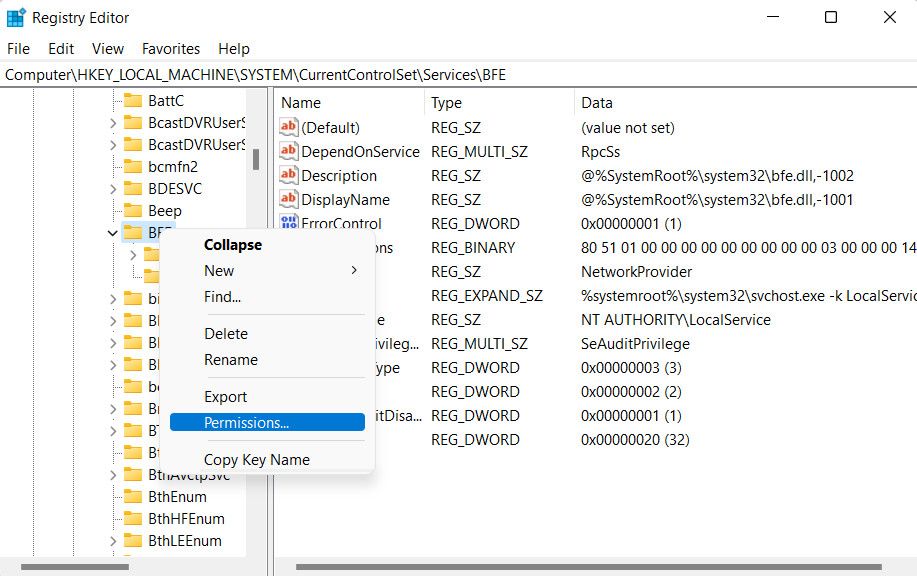Click the bfe.dll,-1002 data cell
This screenshot has height=576, width=917.
pos(718,175)
